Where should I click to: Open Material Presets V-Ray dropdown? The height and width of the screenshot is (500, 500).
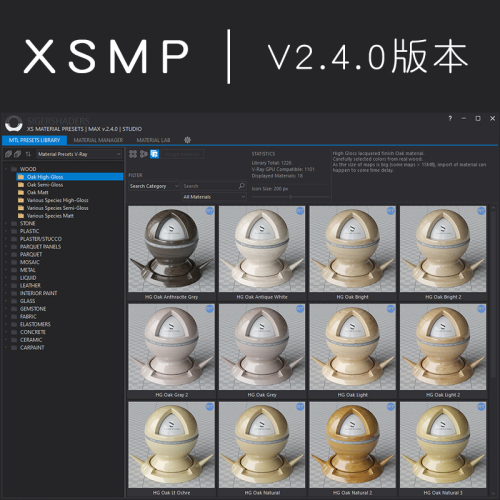pyautogui.click(x=79, y=154)
